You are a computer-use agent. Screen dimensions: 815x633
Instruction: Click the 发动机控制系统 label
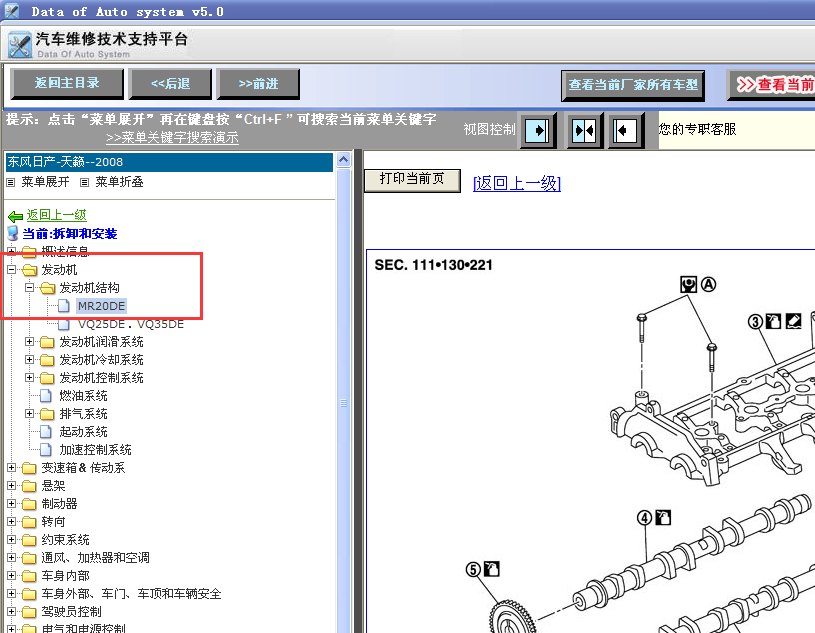[x=101, y=378]
